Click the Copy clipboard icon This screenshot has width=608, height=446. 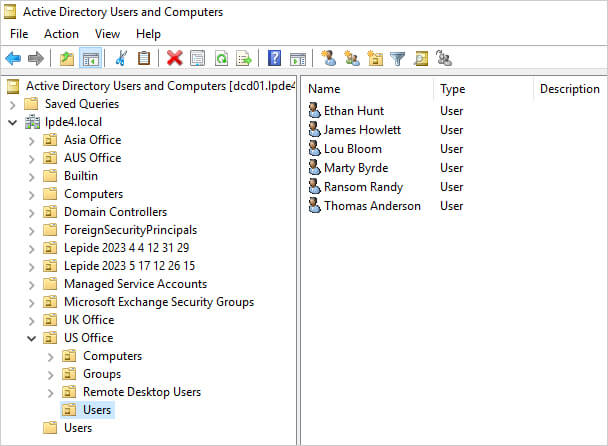pyautogui.click(x=144, y=59)
